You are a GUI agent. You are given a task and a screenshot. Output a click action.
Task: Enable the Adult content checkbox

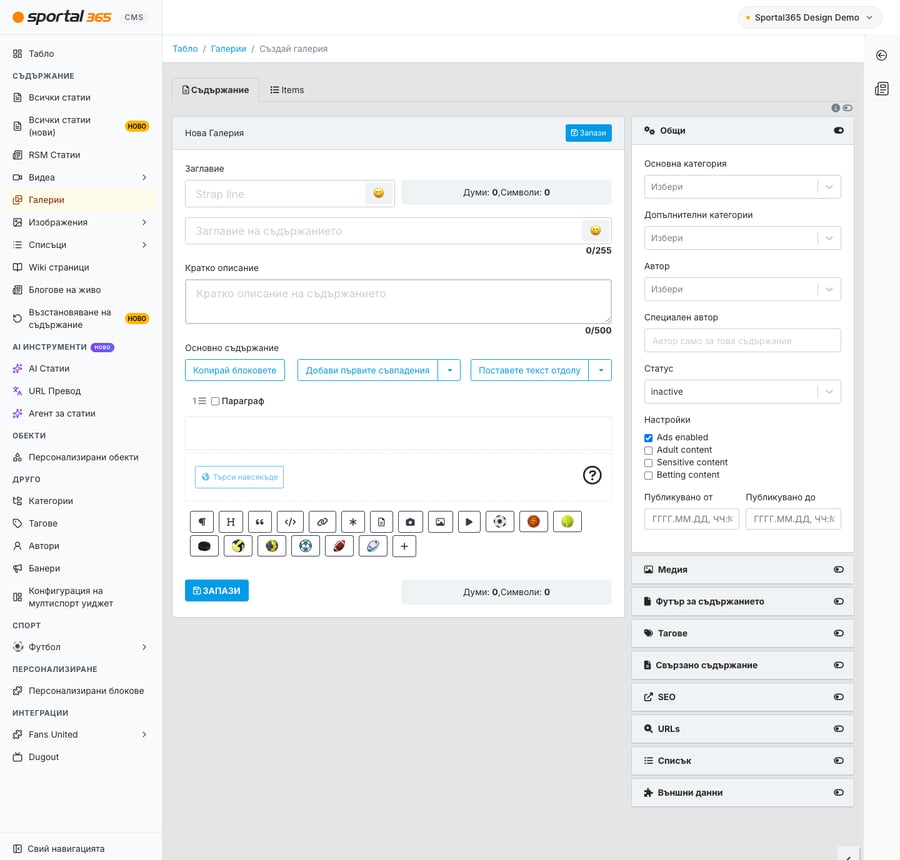point(648,450)
